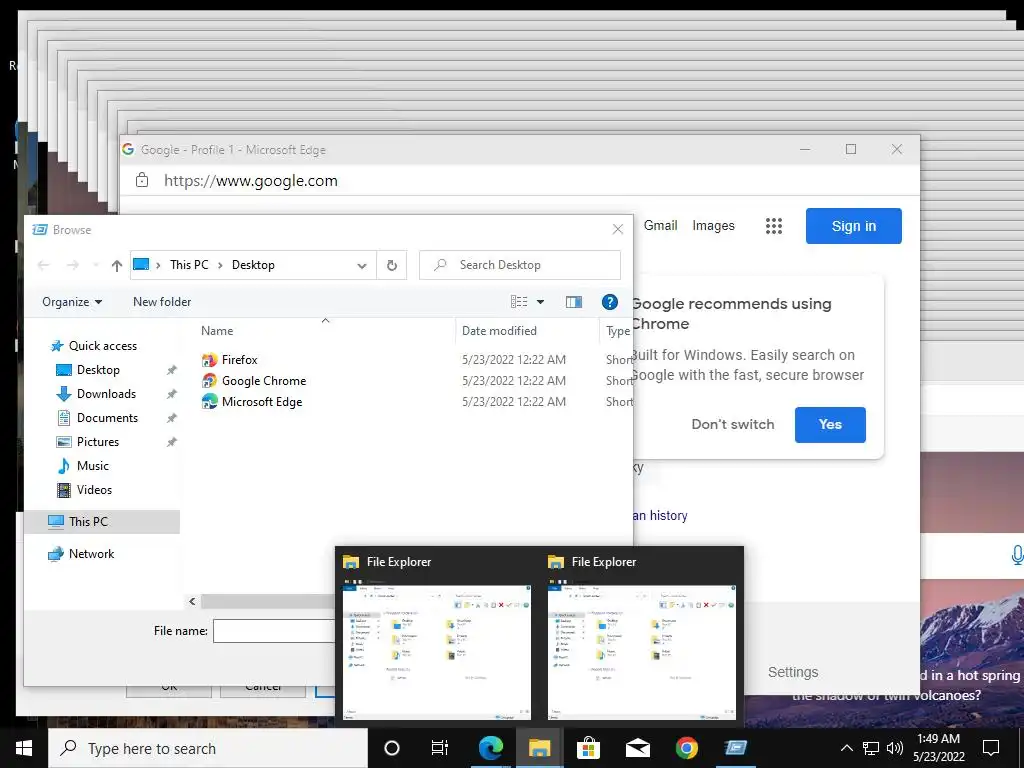The image size is (1024, 768).
Task: Open Google Chrome from the taskbar
Action: coord(686,748)
